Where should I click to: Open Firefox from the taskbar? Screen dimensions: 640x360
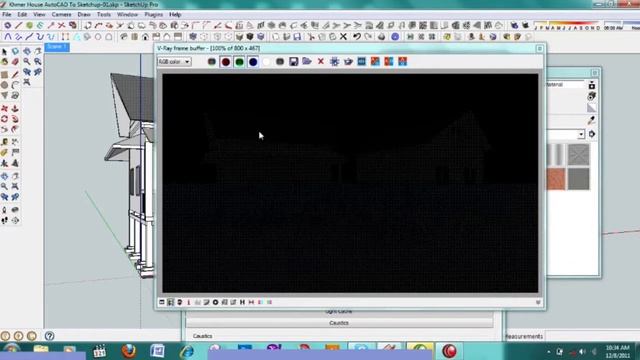coord(129,351)
